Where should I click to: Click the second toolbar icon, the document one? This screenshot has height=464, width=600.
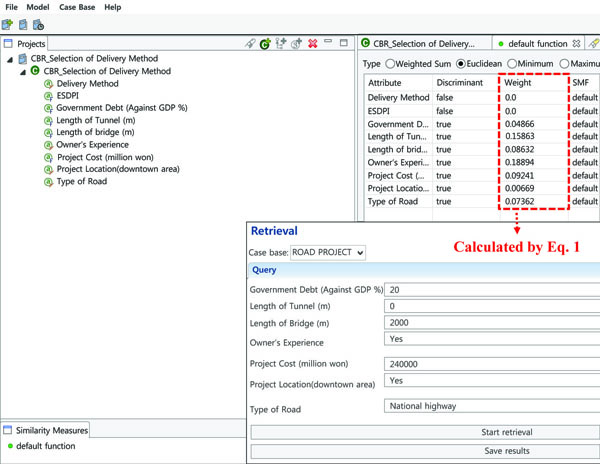[x=23, y=25]
